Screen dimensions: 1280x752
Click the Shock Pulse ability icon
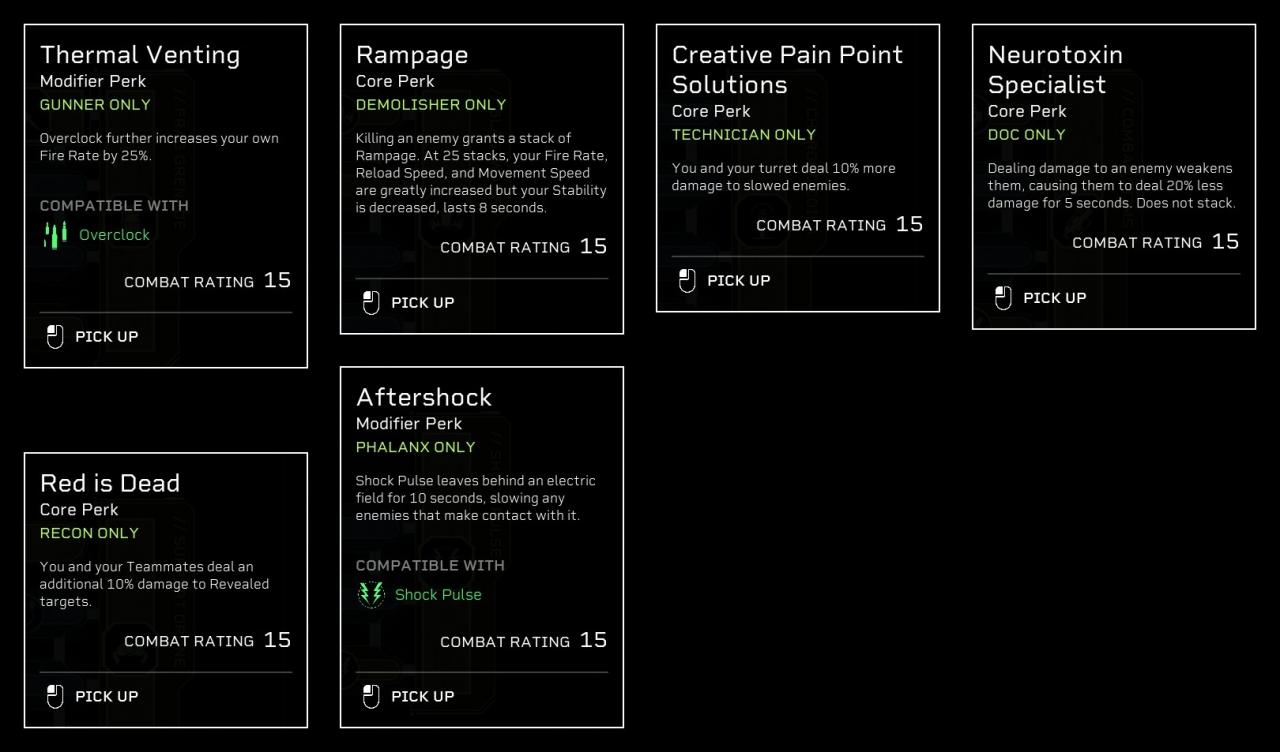tap(371, 595)
